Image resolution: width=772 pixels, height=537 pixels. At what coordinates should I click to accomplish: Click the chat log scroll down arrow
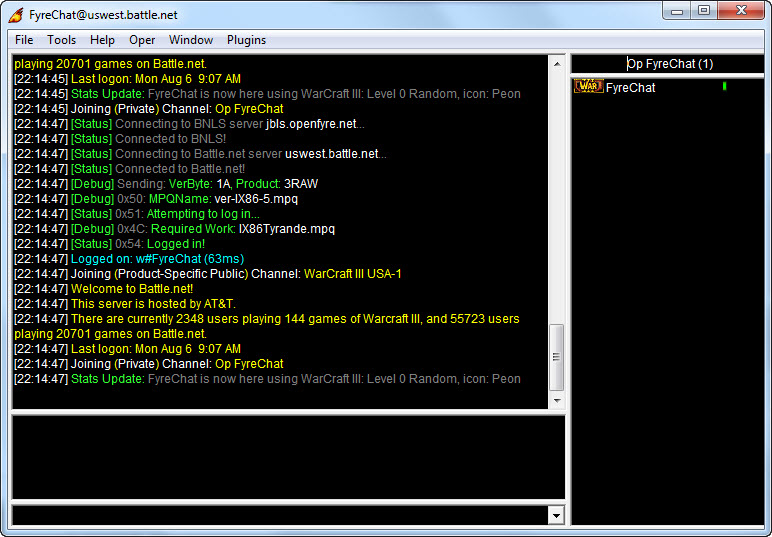click(557, 401)
